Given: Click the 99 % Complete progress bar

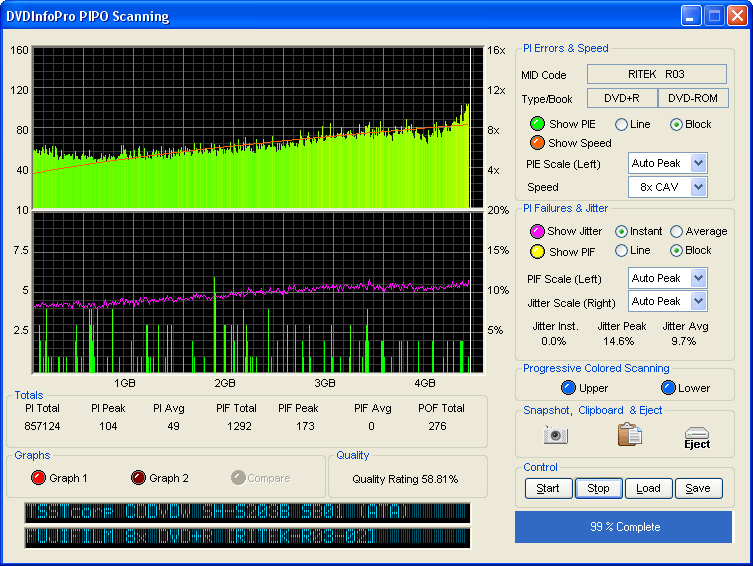Looking at the screenshot, I should [623, 527].
